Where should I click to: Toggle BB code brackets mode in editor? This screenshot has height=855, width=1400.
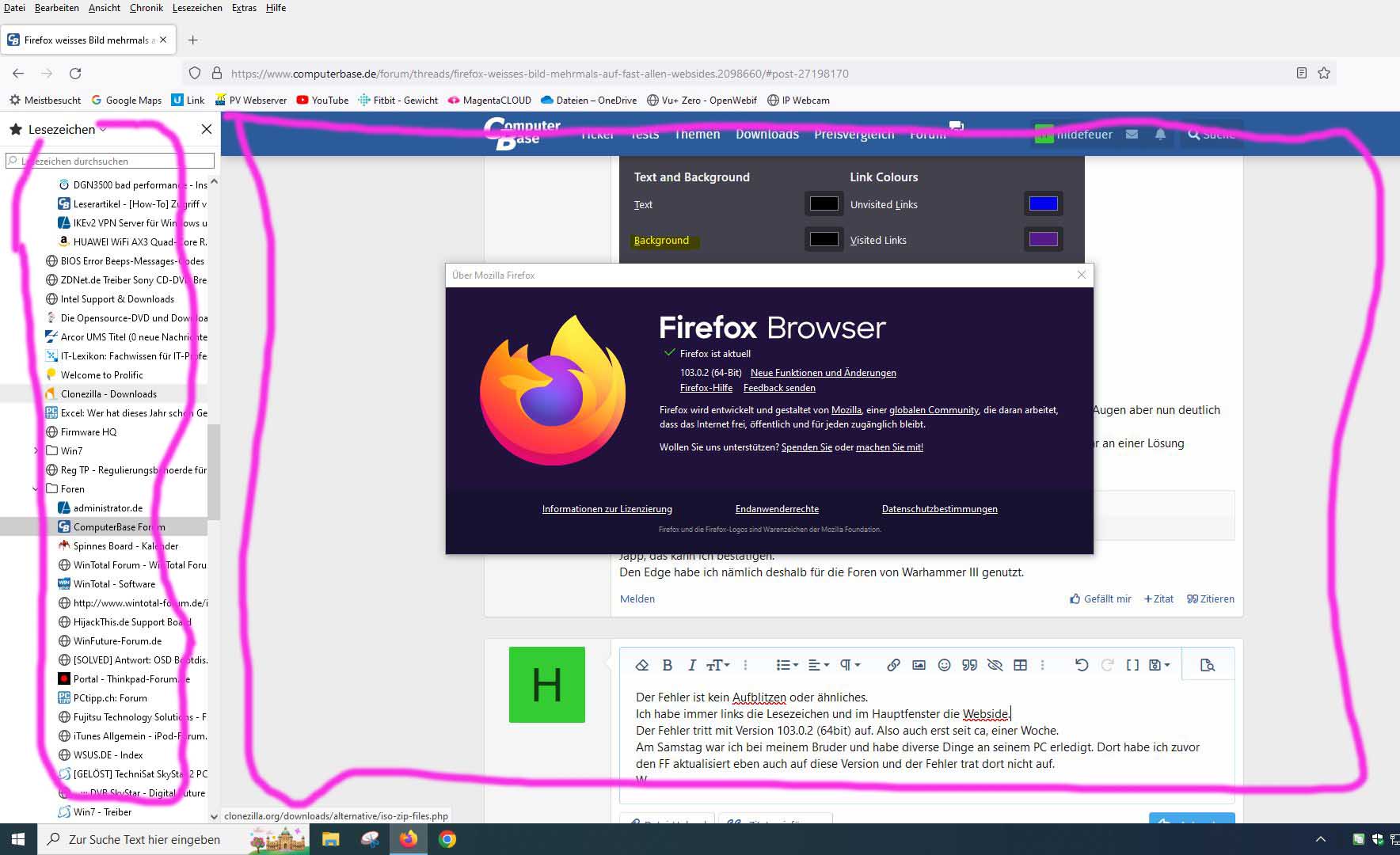tap(1132, 665)
